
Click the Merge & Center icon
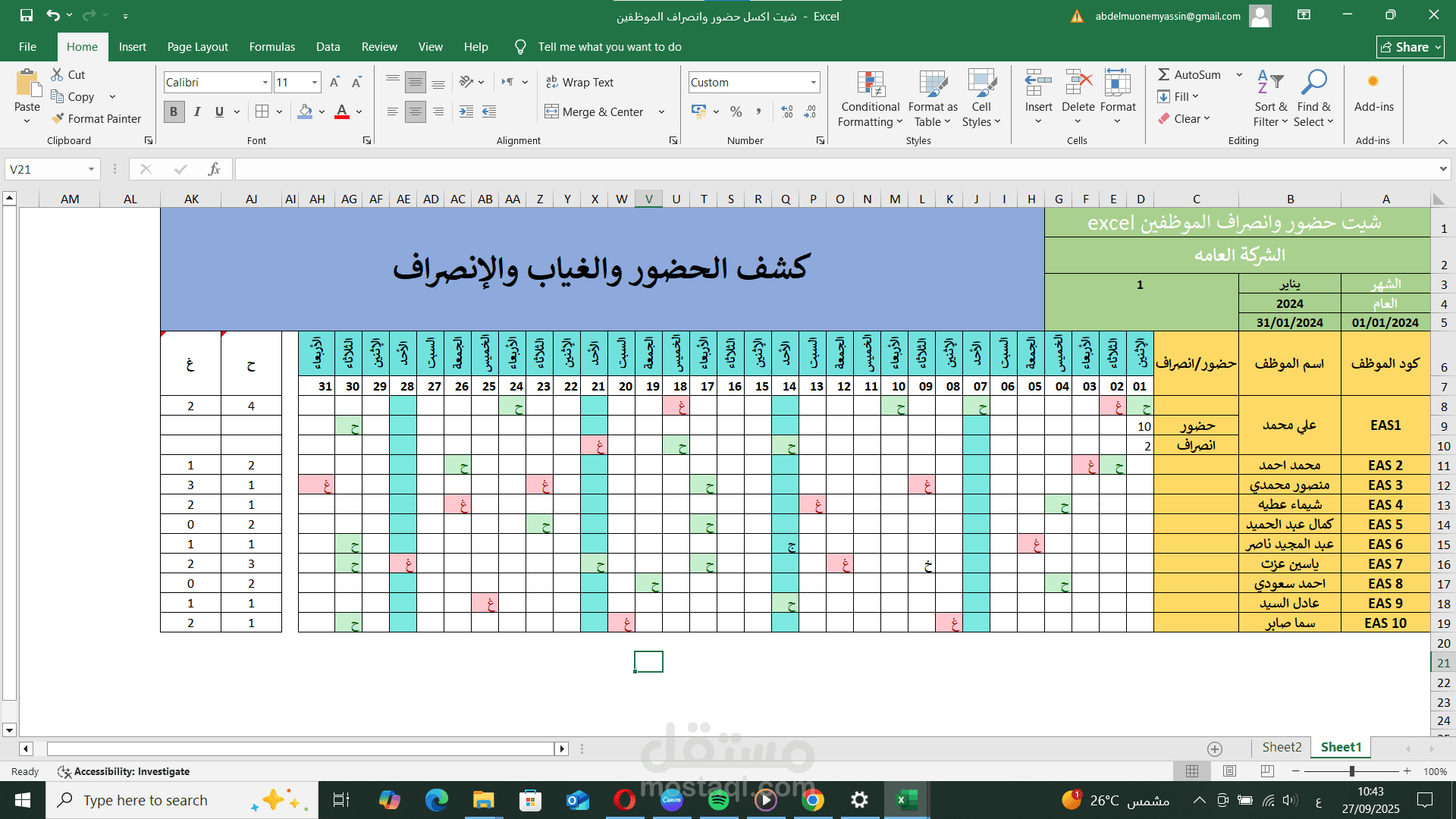(x=552, y=112)
